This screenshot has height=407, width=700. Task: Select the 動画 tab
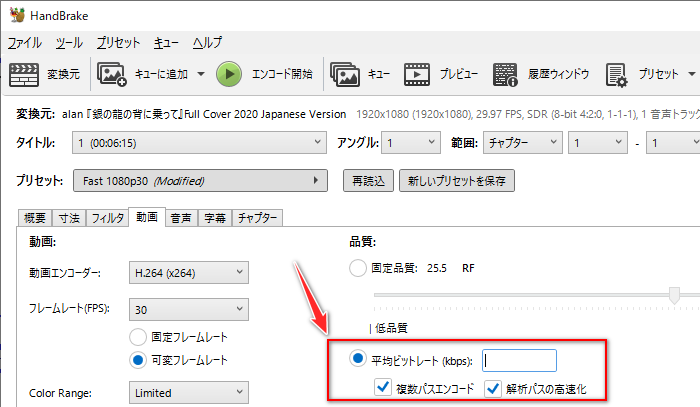tap(147, 217)
